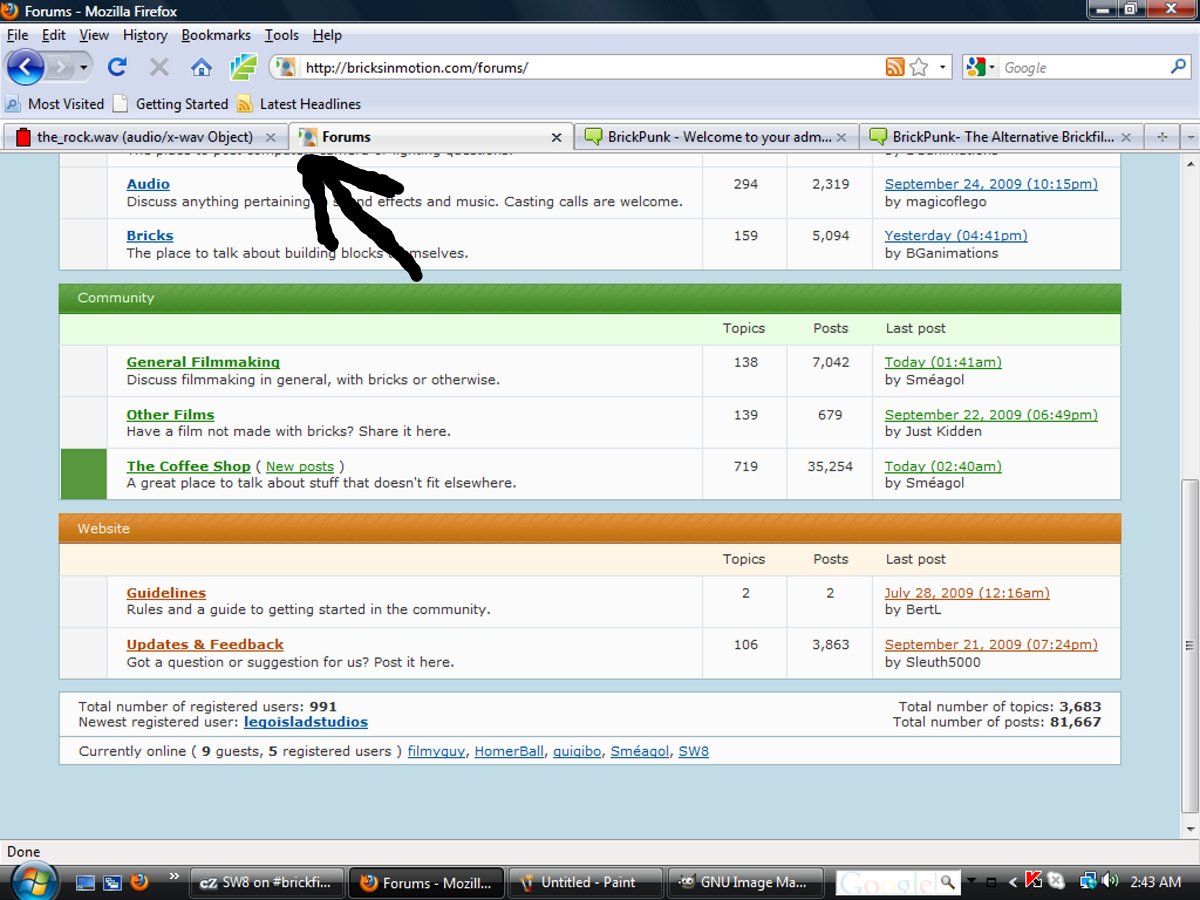Open Today (02:40am) last post link
This screenshot has width=1200, height=900.
coord(943,466)
